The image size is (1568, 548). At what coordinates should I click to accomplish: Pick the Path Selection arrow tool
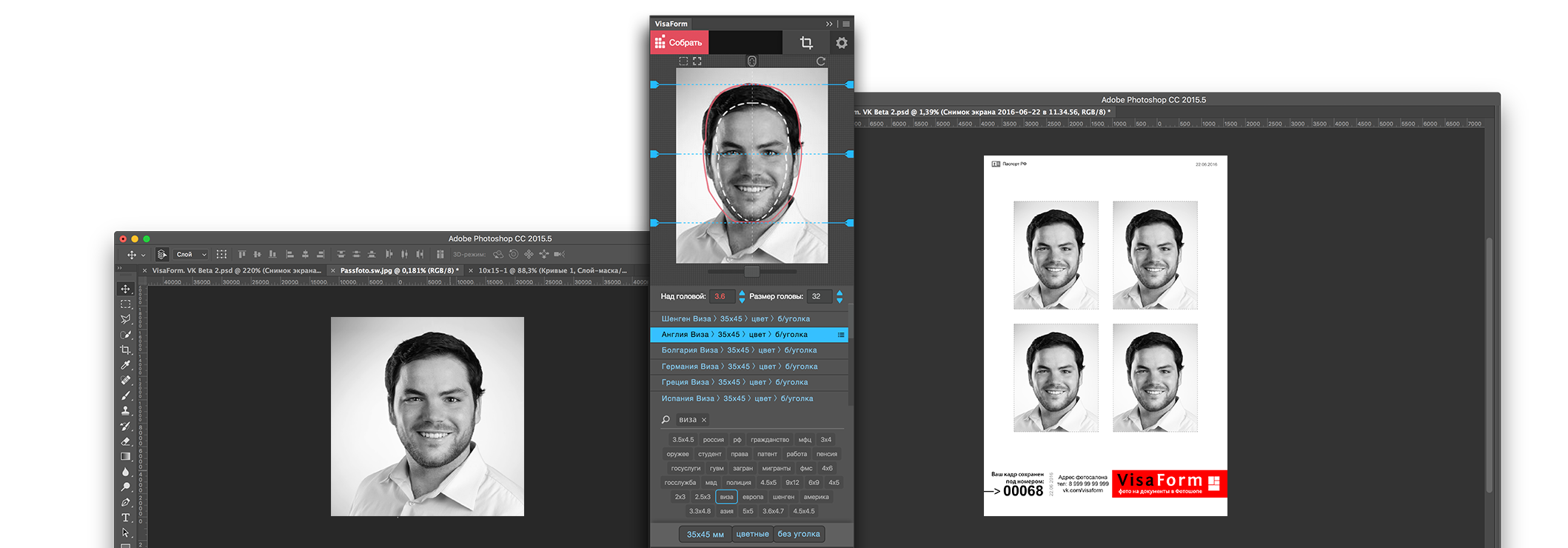(125, 532)
